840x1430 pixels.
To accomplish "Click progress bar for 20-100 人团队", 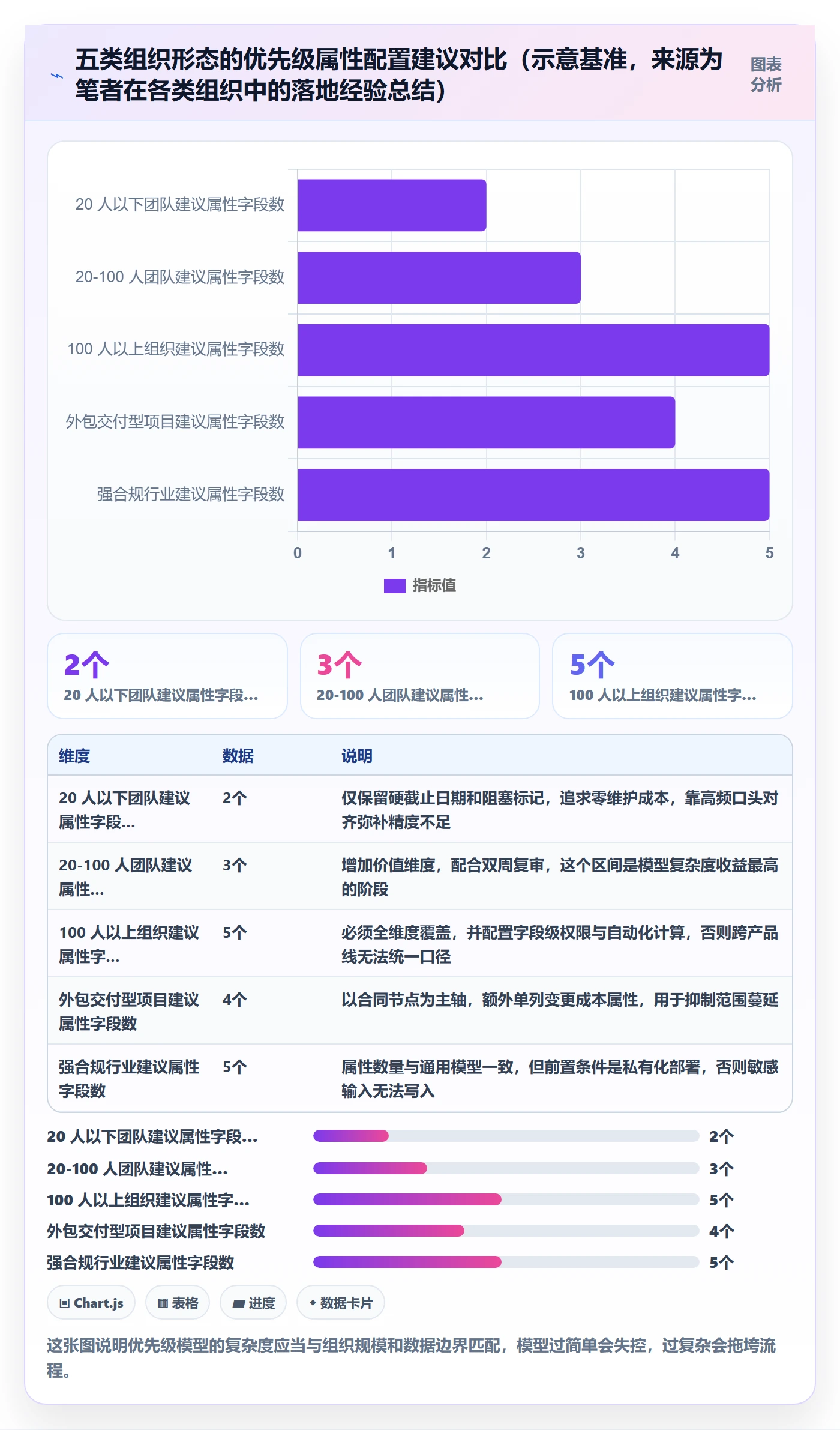I will tap(506, 1168).
